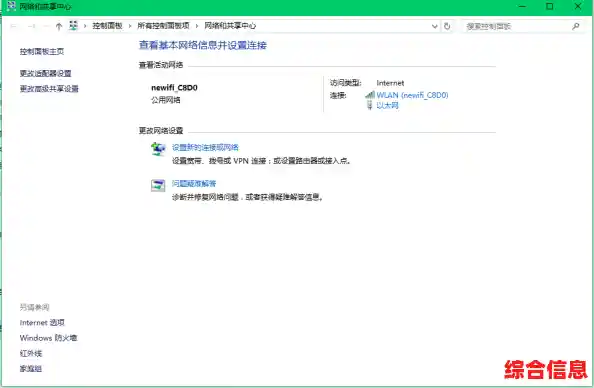Click the troubleshooting icon

coord(158,185)
